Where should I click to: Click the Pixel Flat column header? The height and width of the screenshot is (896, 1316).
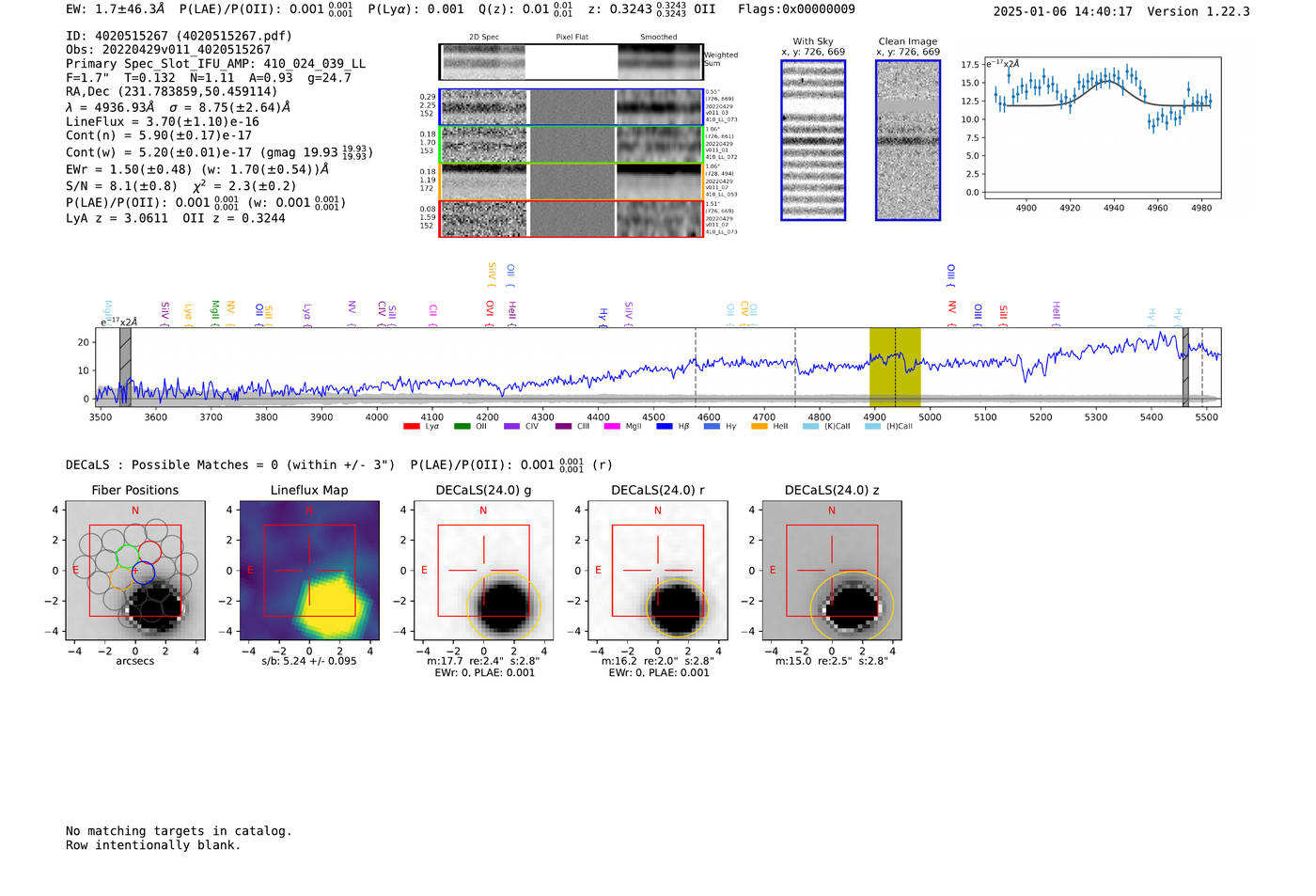[x=572, y=38]
